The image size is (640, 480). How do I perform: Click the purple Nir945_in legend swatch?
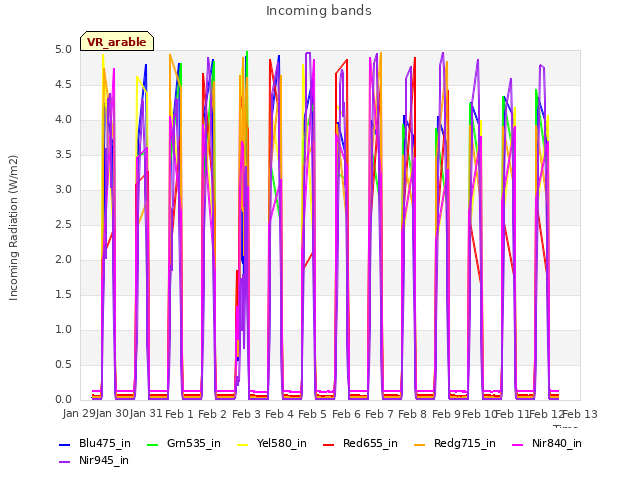(64, 462)
